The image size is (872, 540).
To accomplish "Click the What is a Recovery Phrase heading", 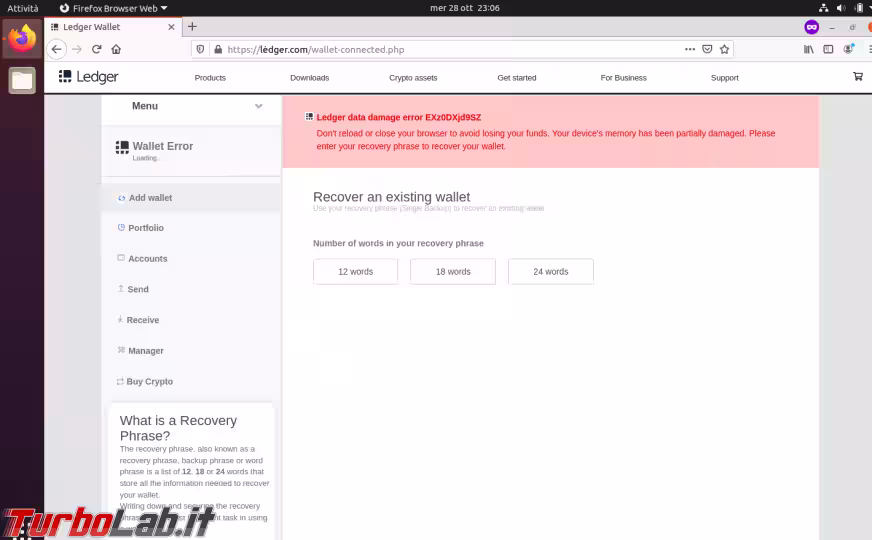I will point(179,428).
